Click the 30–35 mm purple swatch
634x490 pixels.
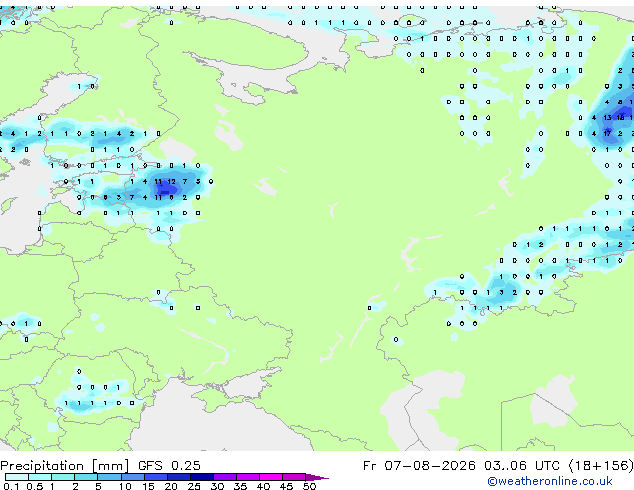coord(224,477)
